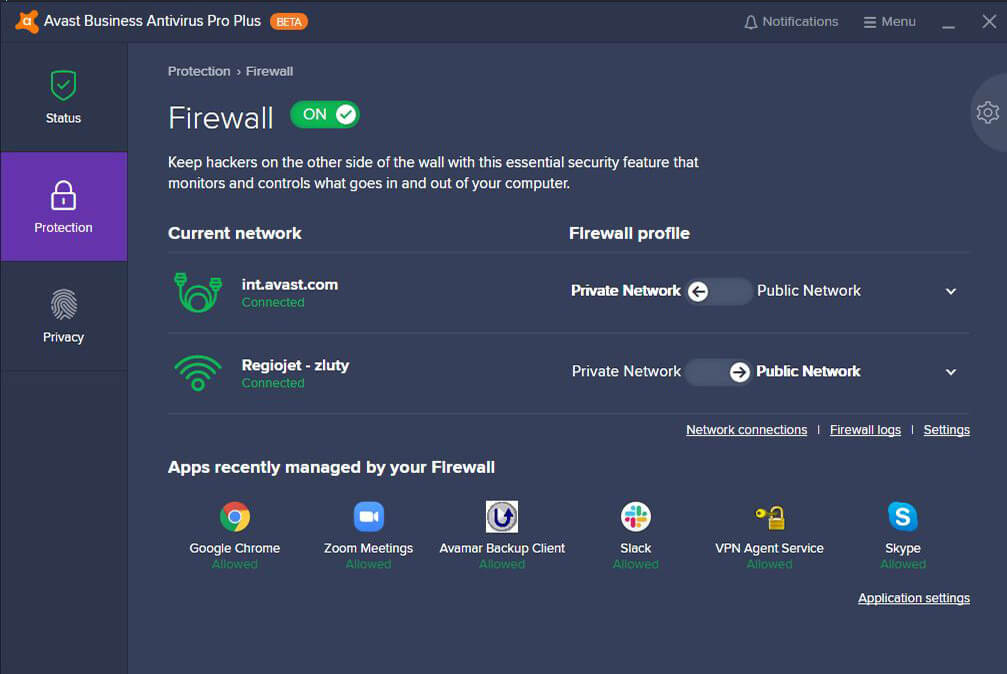The width and height of the screenshot is (1007, 674).
Task: Click the settings gear on the right edge
Action: click(x=988, y=112)
